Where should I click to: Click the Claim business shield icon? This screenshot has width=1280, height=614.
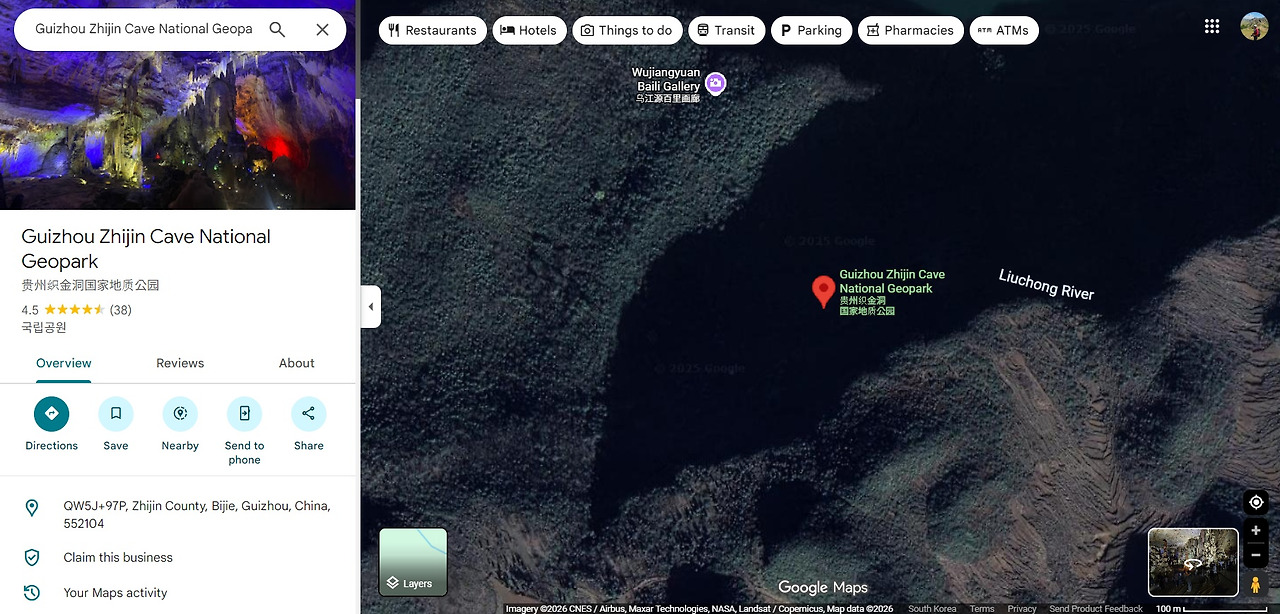tap(32, 558)
